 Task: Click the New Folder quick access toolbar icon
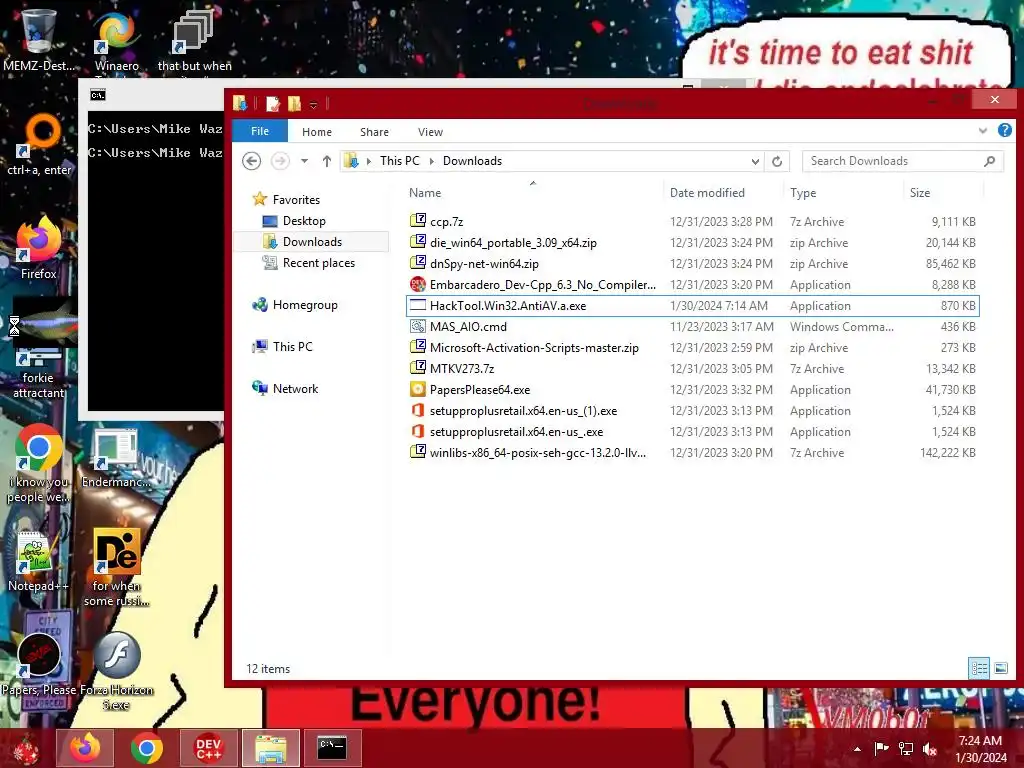coord(295,103)
